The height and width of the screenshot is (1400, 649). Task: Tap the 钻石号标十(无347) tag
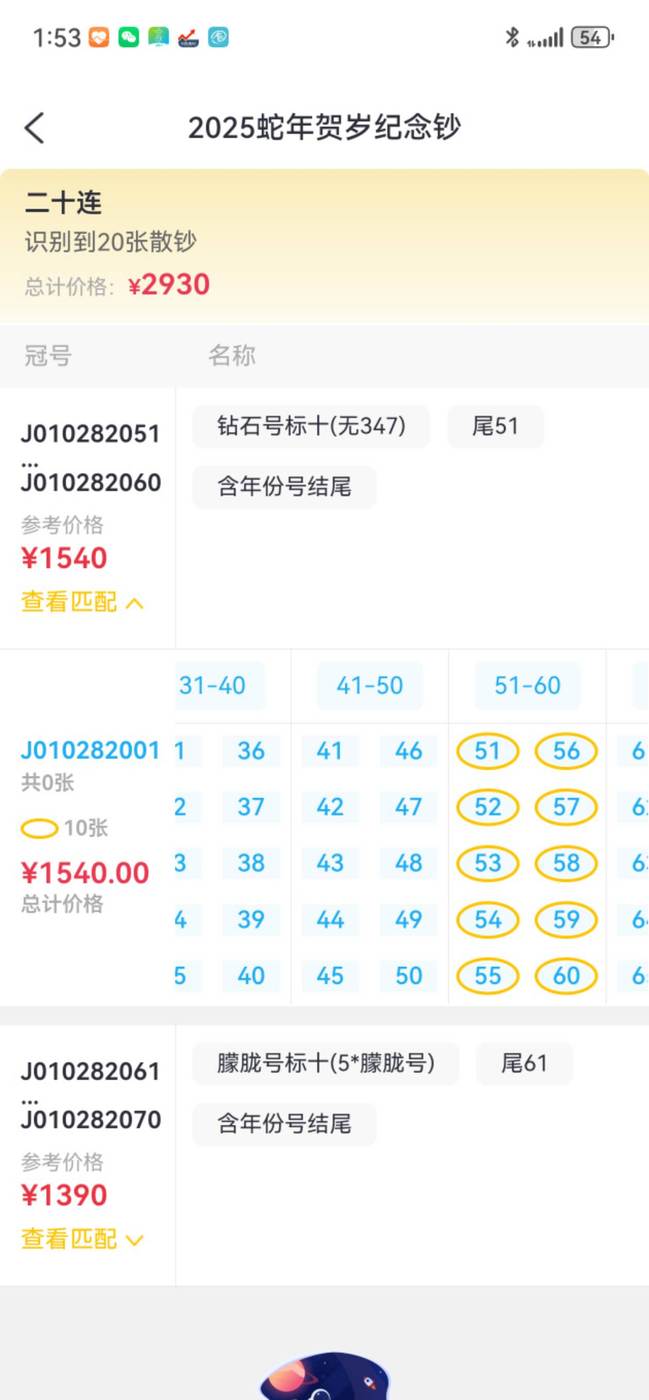point(311,427)
